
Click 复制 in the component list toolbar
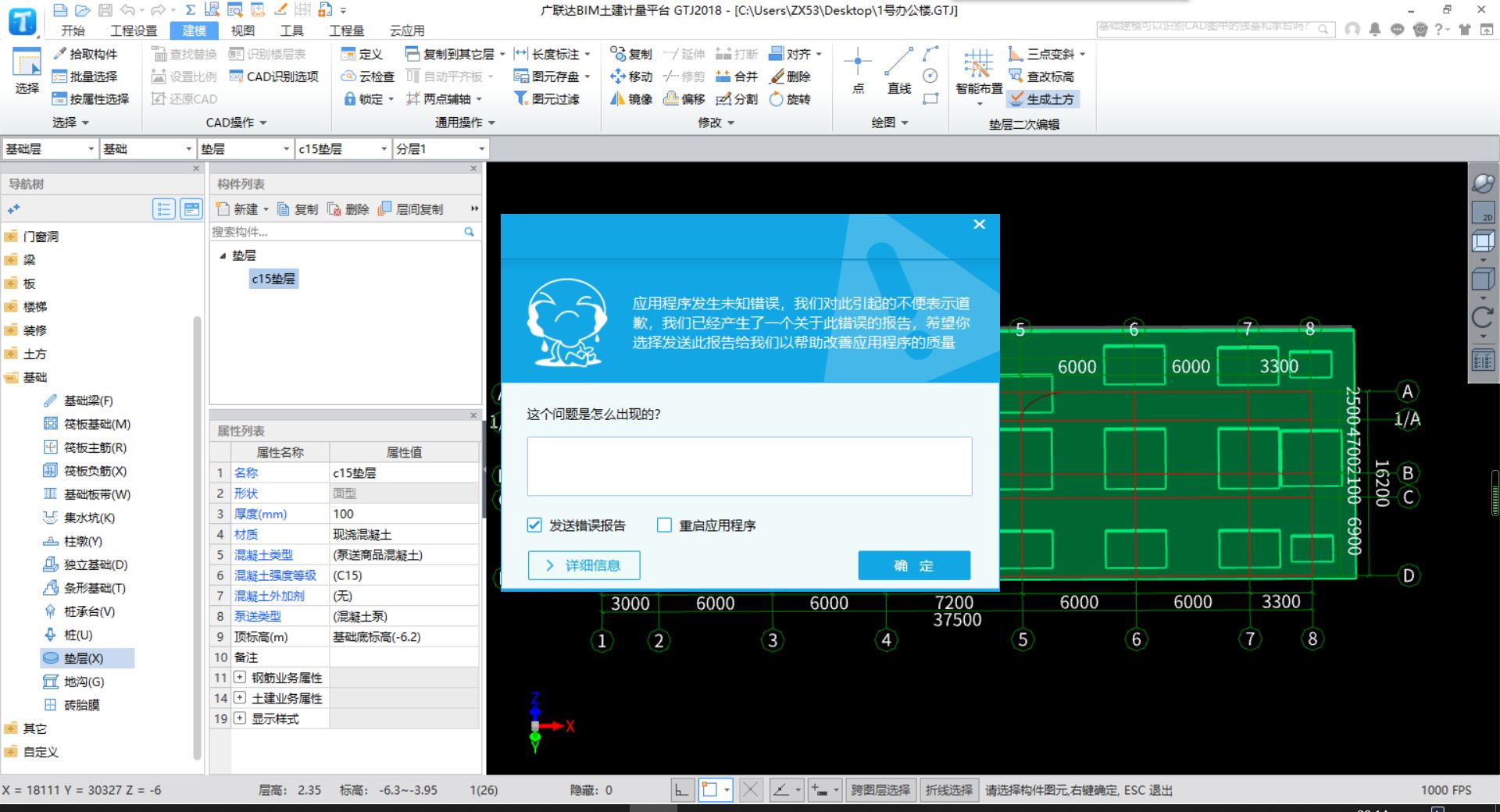click(298, 209)
